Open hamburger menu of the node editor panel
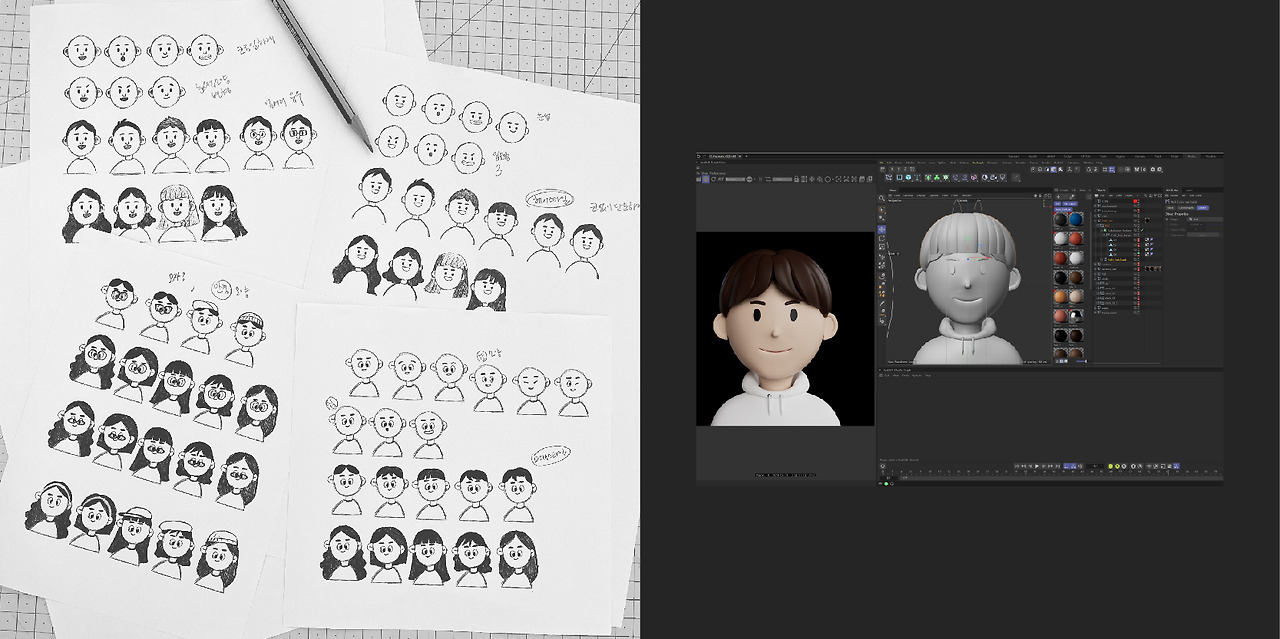 [881, 375]
